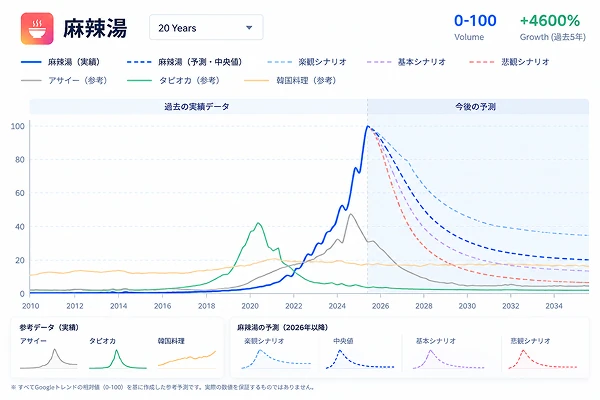Screen dimensions: 600x400
Task: Click the hot pot bowl app icon
Action: pos(37,29)
